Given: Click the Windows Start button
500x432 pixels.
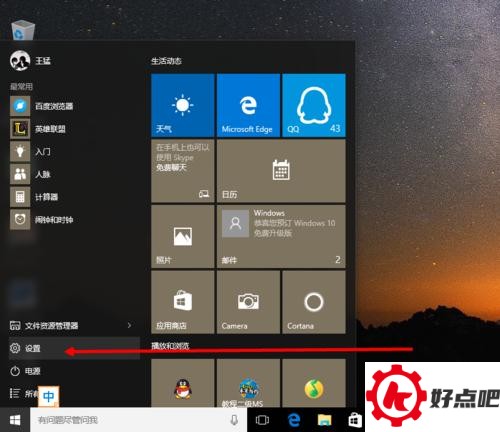Looking at the screenshot, I should click(x=15, y=420).
